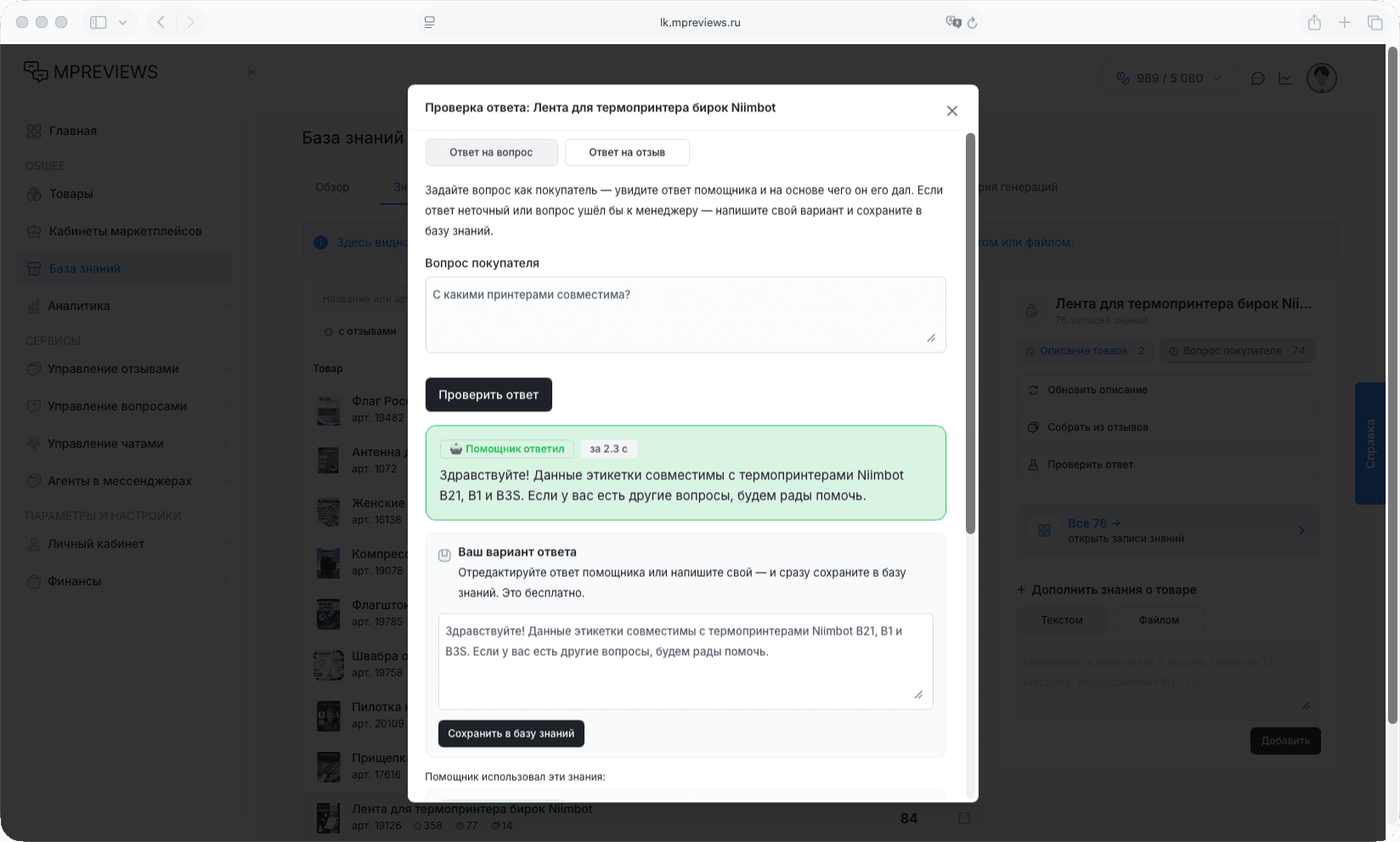Click the translate icon in the address bar
Screen dimensions: 1400x842
(953, 22)
